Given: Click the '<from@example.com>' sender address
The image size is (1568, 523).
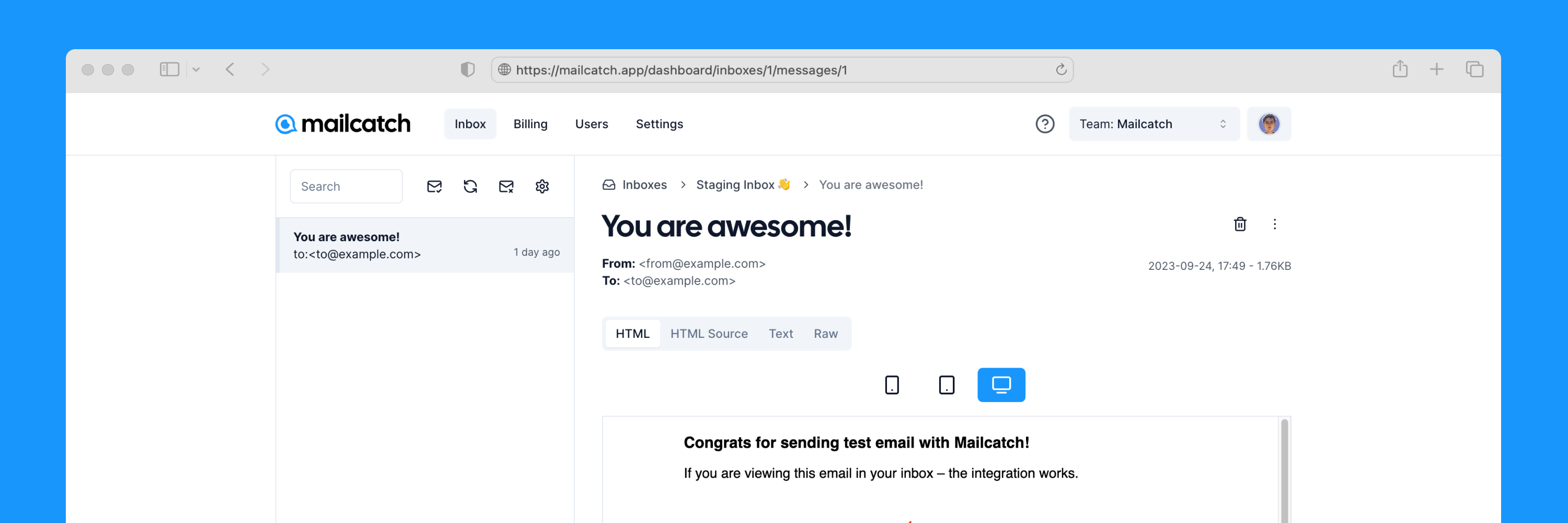Looking at the screenshot, I should tap(702, 264).
